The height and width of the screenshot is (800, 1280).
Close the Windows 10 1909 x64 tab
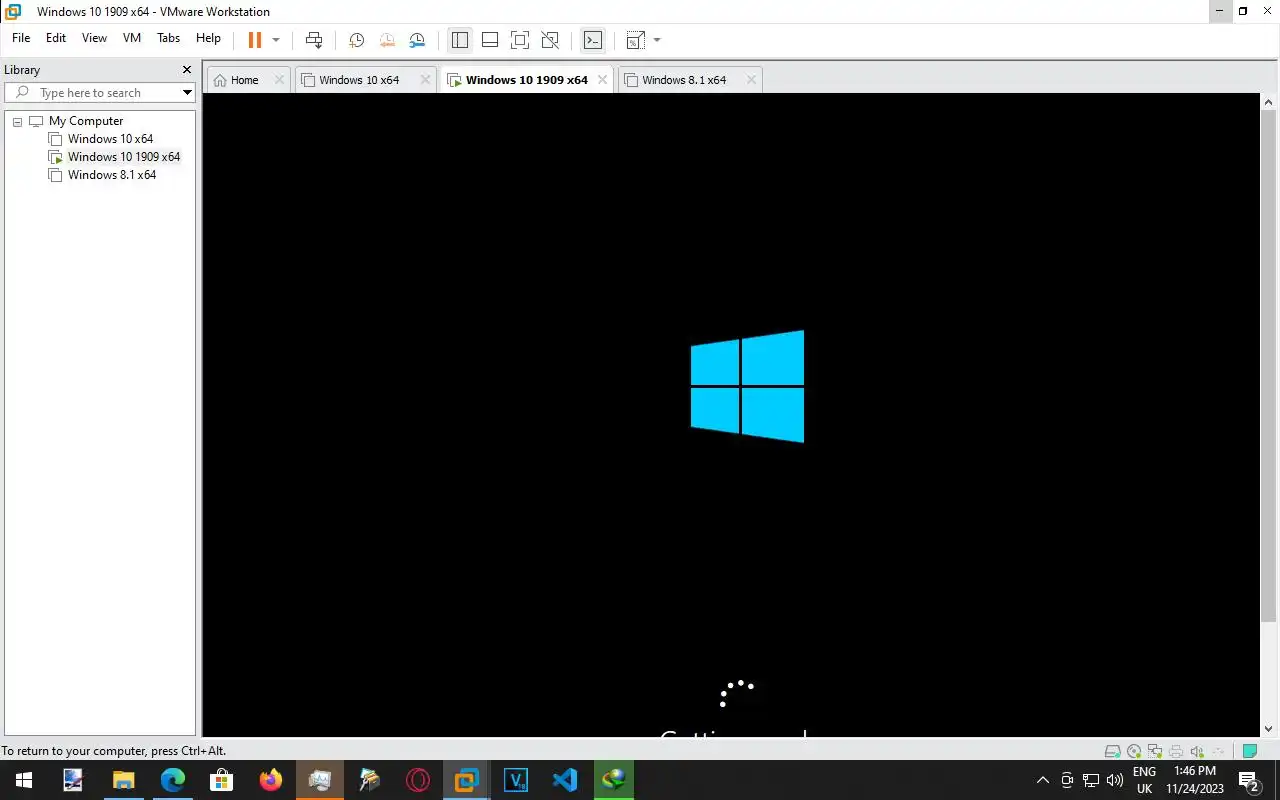click(x=603, y=80)
